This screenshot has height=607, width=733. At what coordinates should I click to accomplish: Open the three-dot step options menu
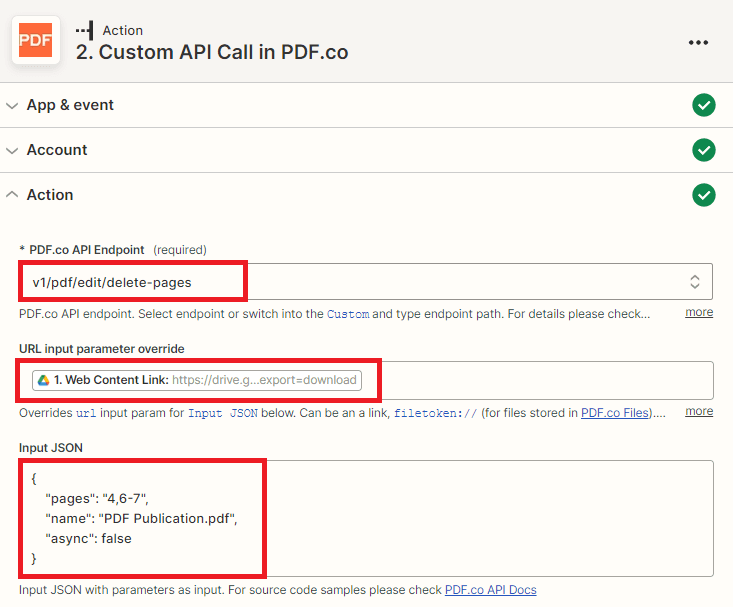point(698,42)
